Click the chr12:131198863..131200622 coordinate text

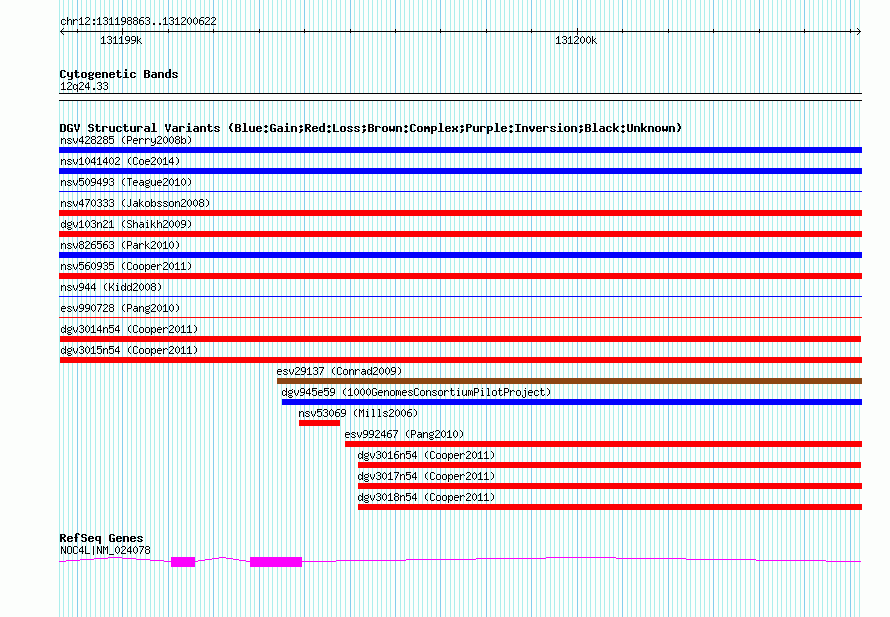click(138, 22)
